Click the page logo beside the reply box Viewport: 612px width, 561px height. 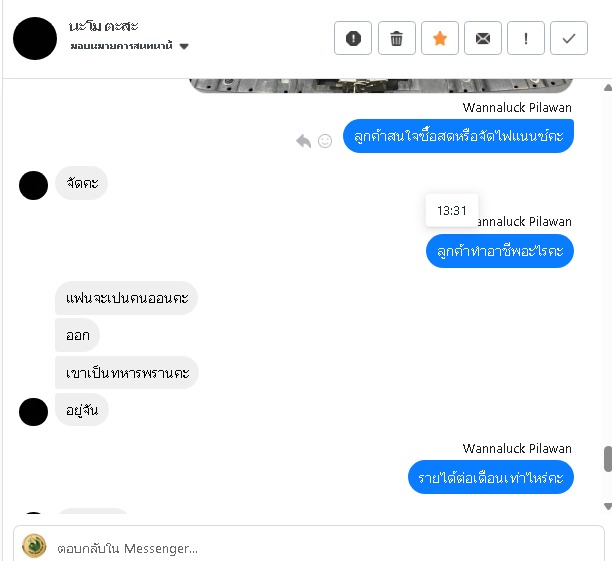pos(34,545)
